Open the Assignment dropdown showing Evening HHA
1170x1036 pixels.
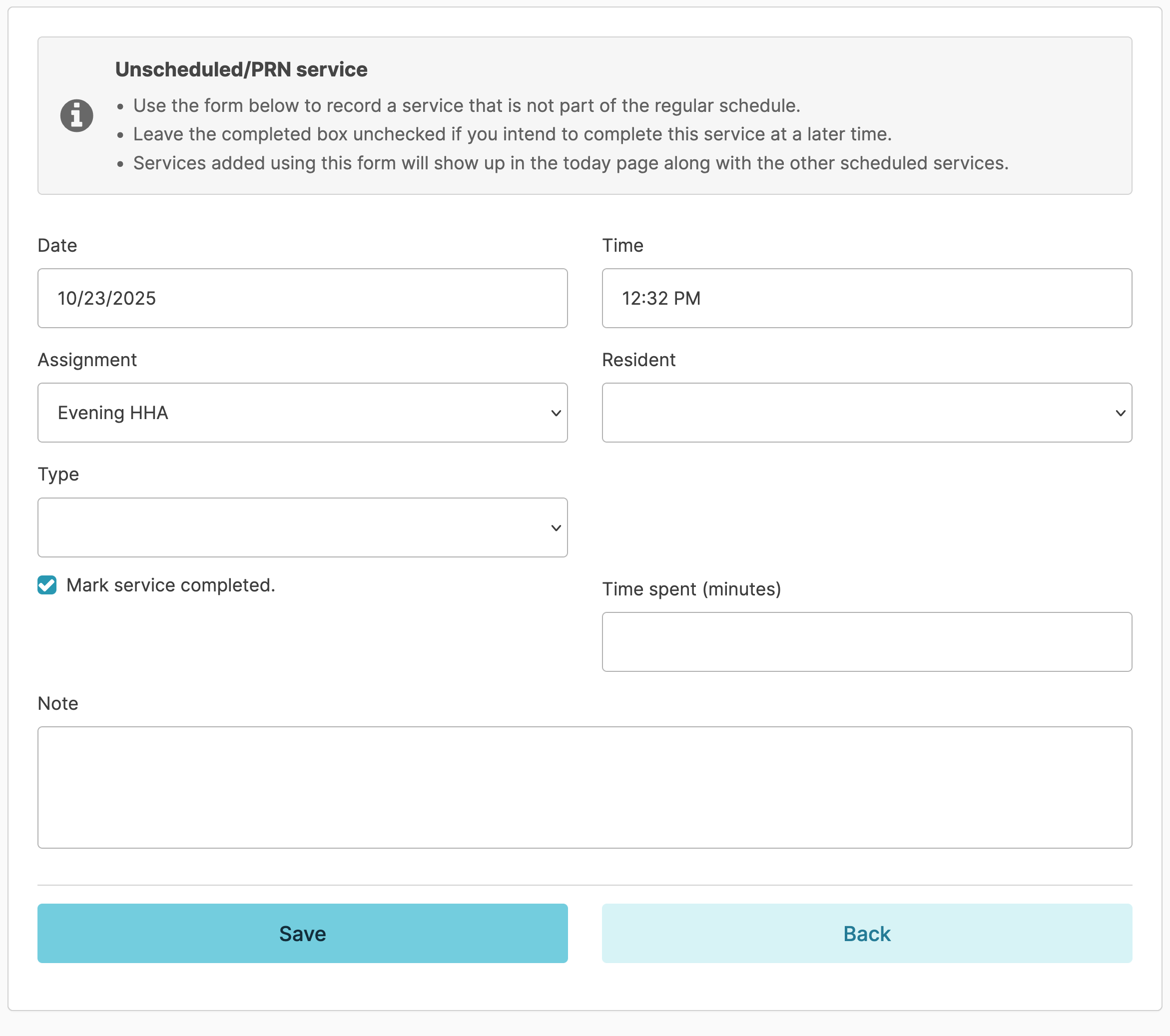302,413
